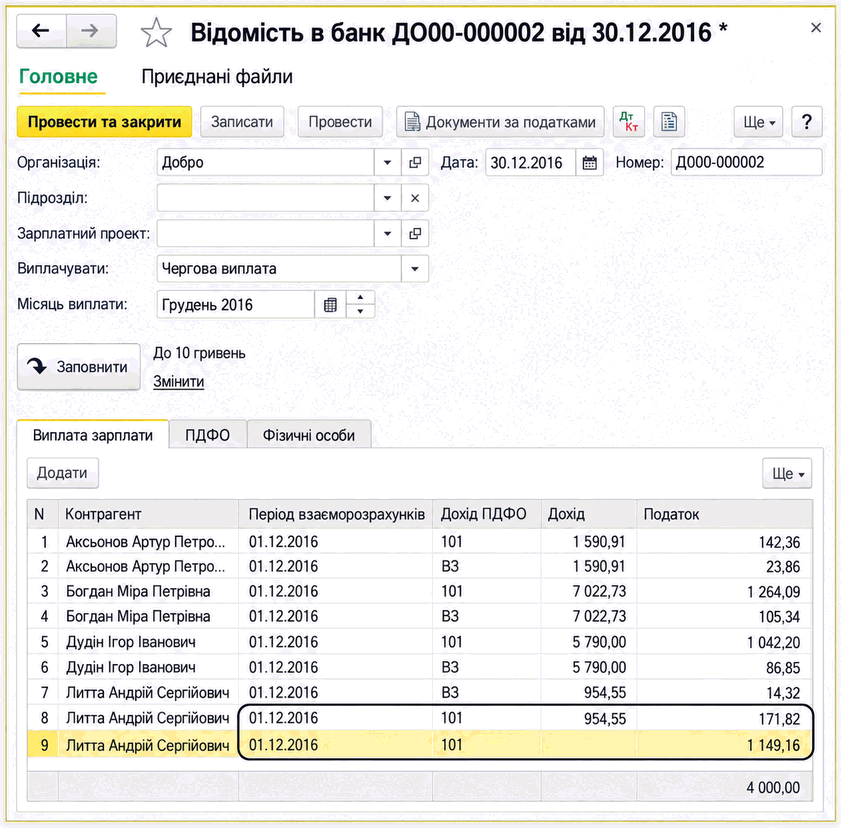This screenshot has height=828, width=842.
Task: Open the Зарплатний проект record icon
Action: coord(415,234)
